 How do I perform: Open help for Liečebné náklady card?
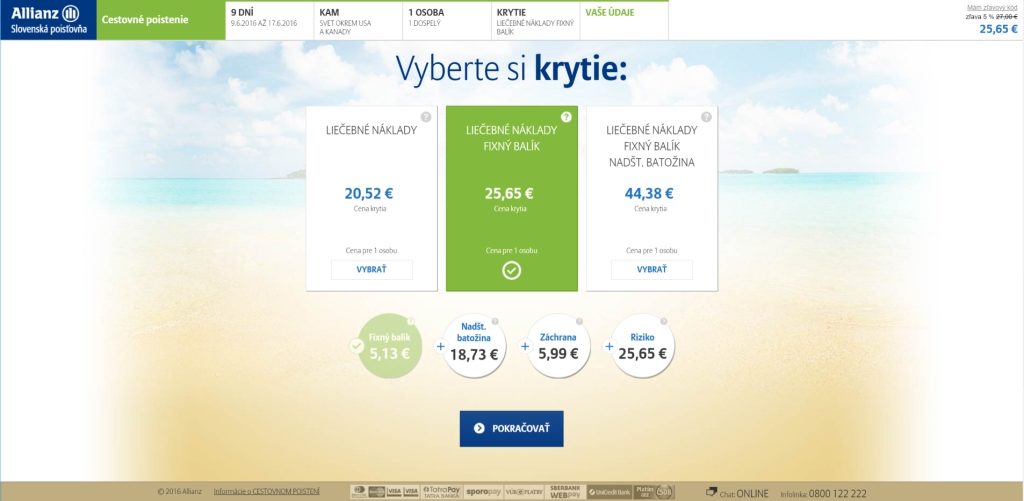426,117
